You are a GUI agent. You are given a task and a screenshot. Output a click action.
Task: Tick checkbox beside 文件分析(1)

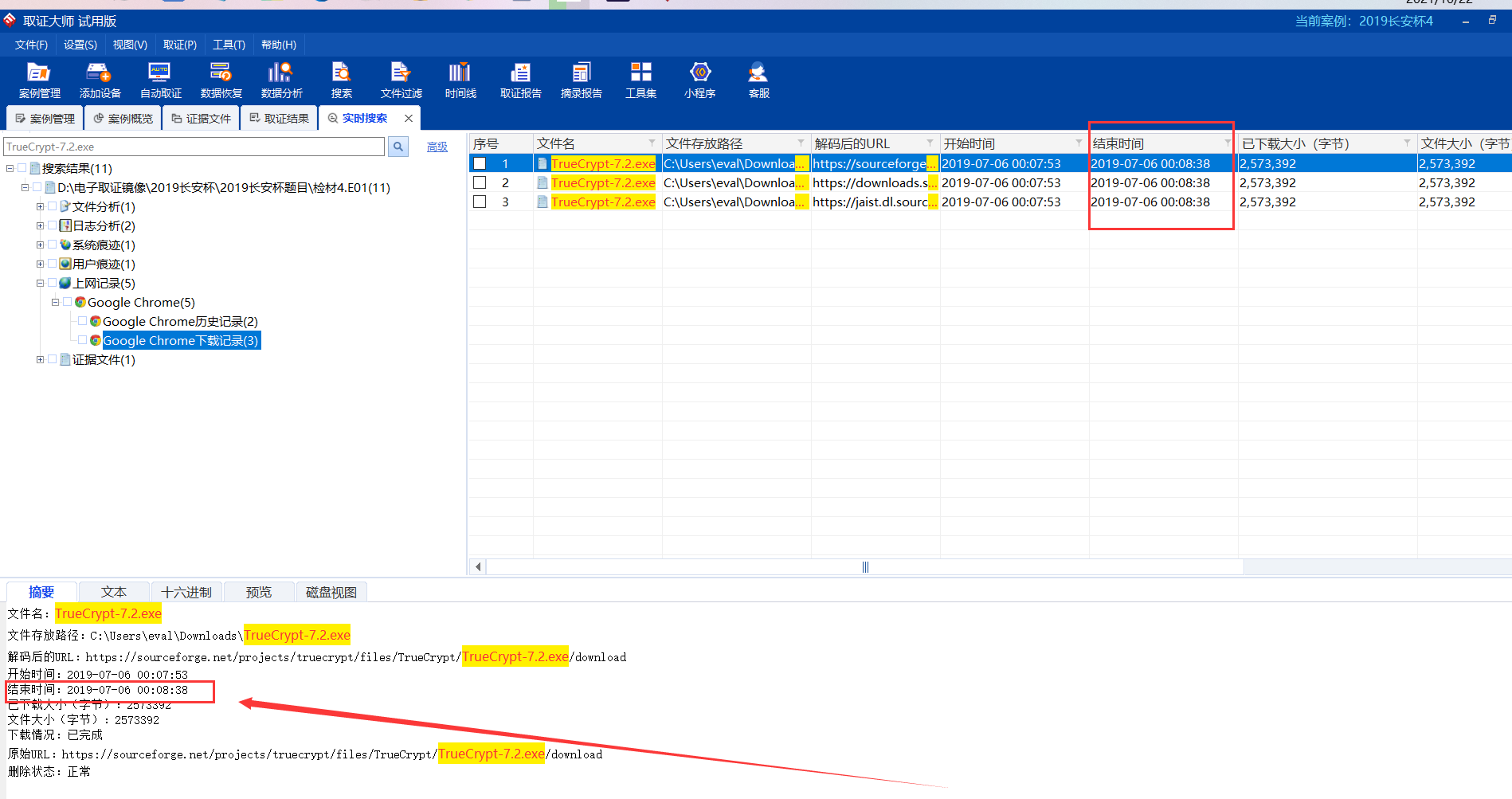point(53,206)
